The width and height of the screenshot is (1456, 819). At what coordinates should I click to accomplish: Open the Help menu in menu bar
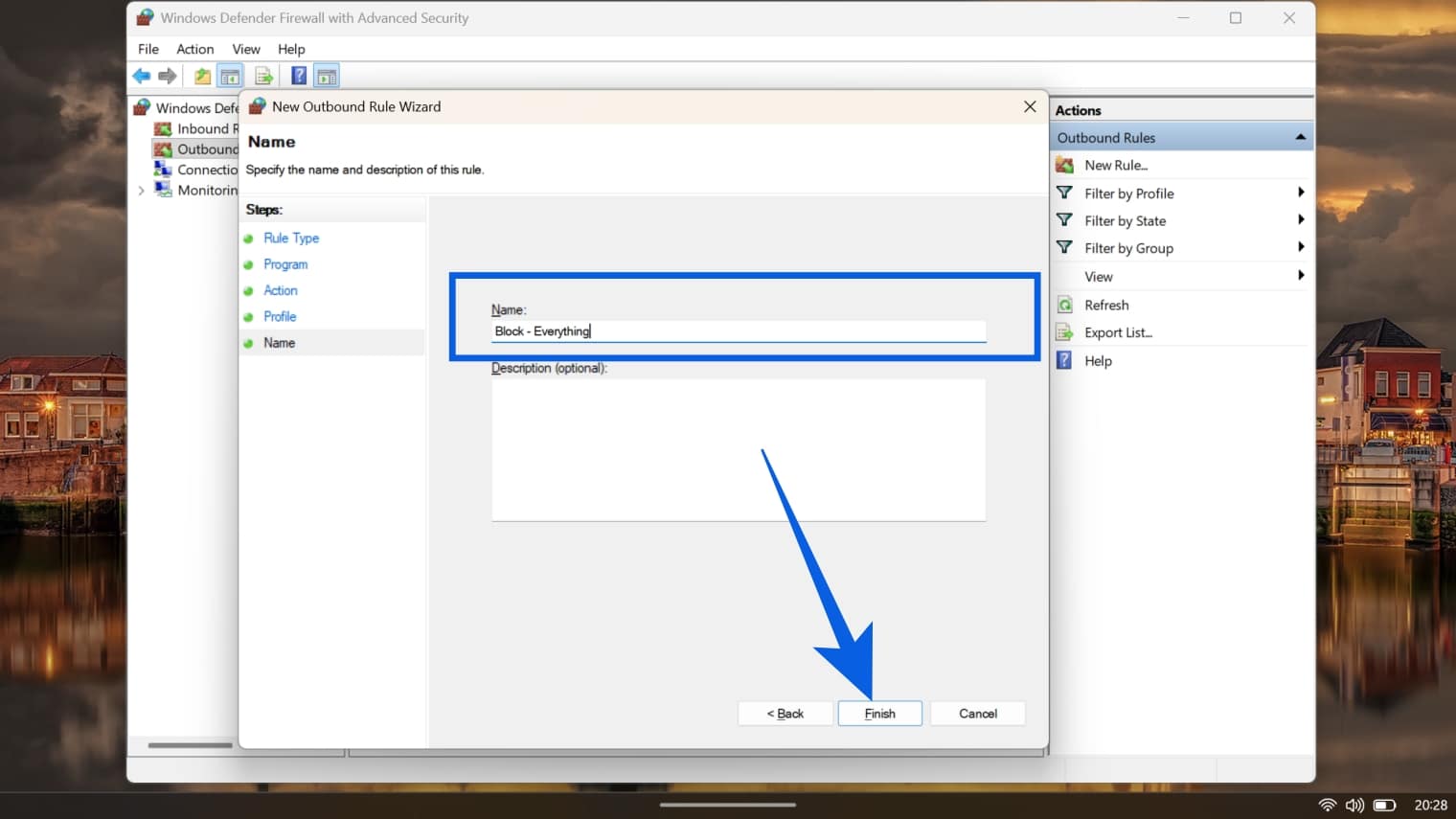[x=291, y=49]
